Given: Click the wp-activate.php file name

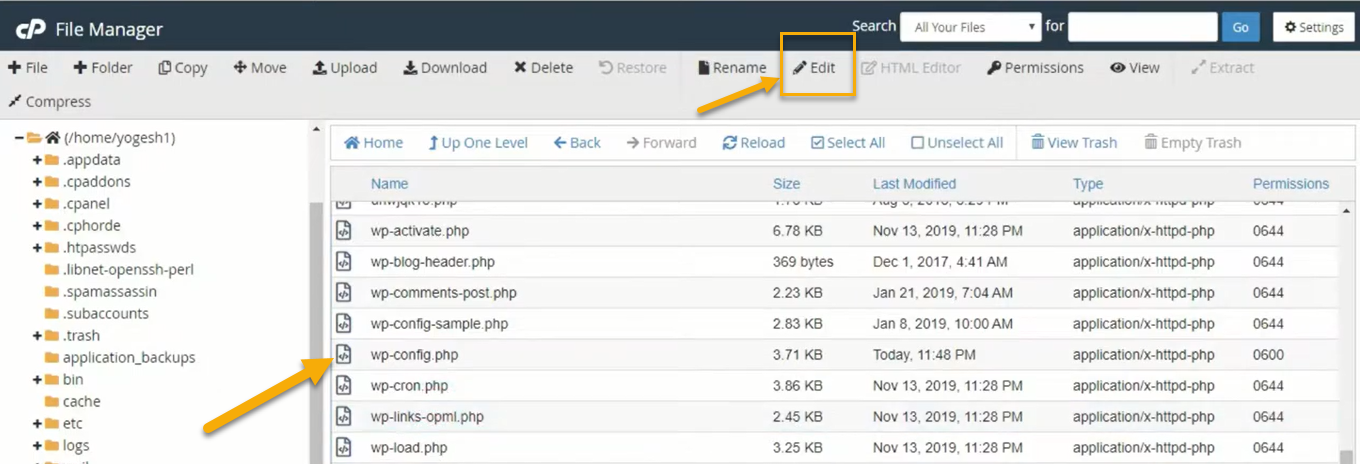Looking at the screenshot, I should (x=419, y=231).
